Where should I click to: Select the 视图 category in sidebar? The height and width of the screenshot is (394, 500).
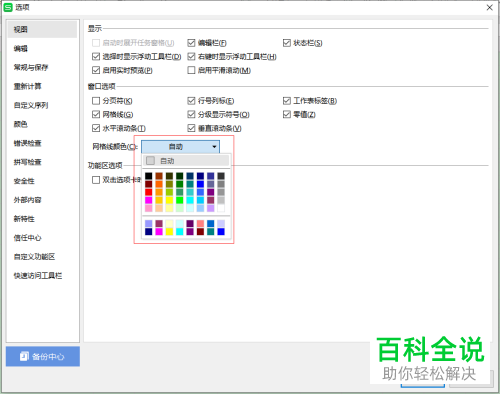42,29
